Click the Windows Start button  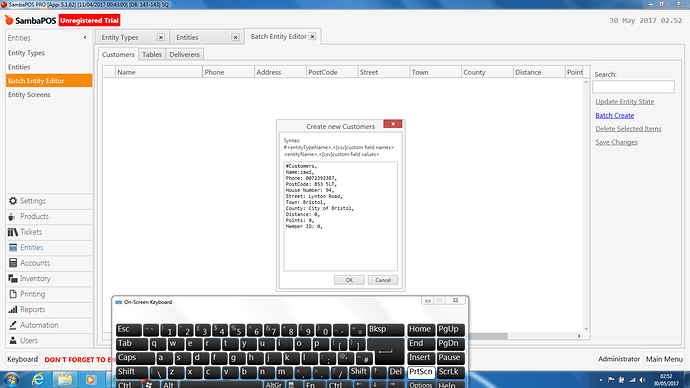(x=11, y=380)
